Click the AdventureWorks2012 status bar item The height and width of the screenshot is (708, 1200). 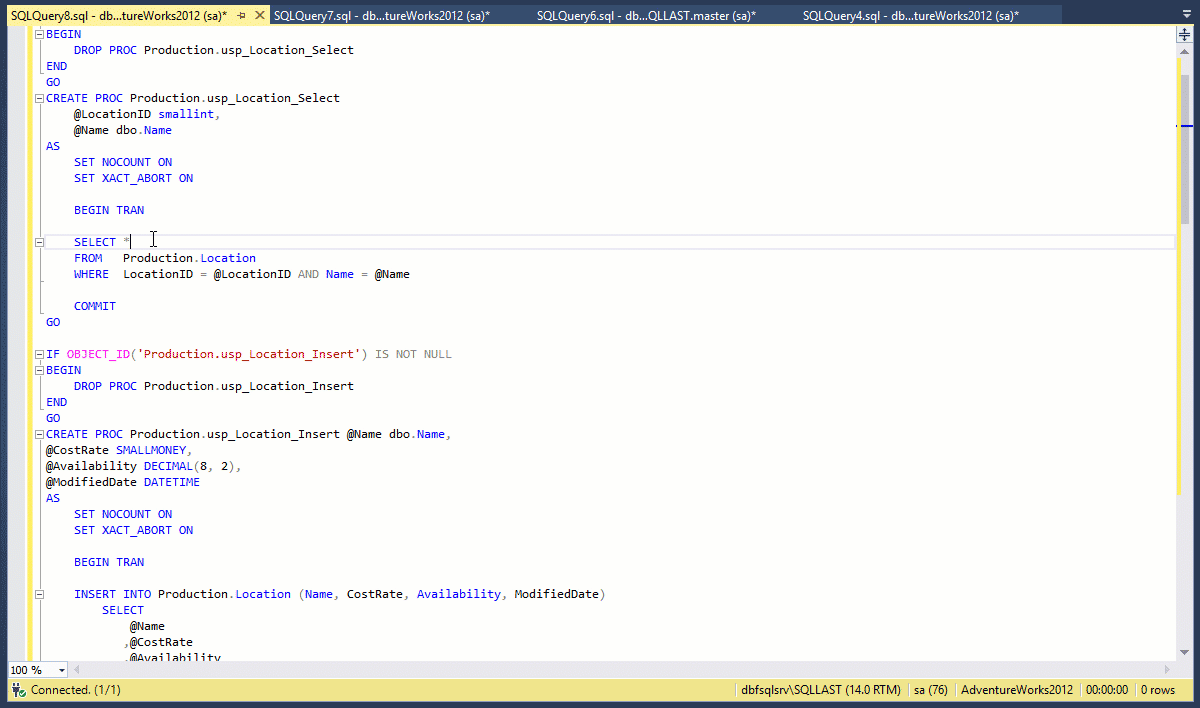[1016, 690]
